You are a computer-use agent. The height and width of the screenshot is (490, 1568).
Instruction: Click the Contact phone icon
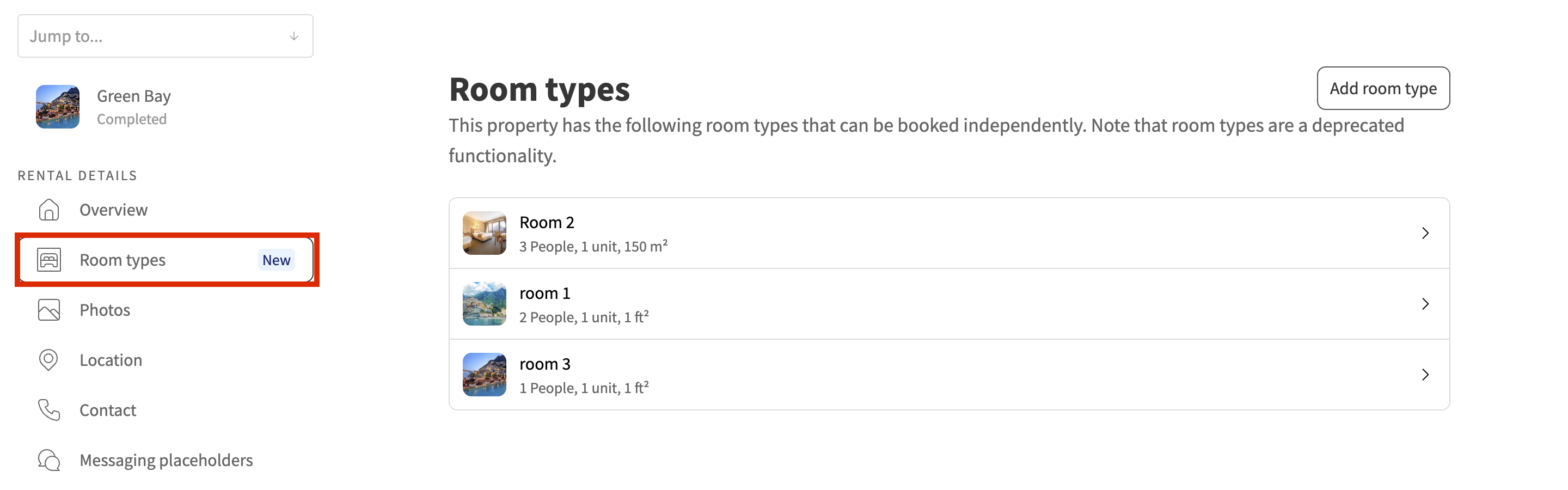point(48,411)
